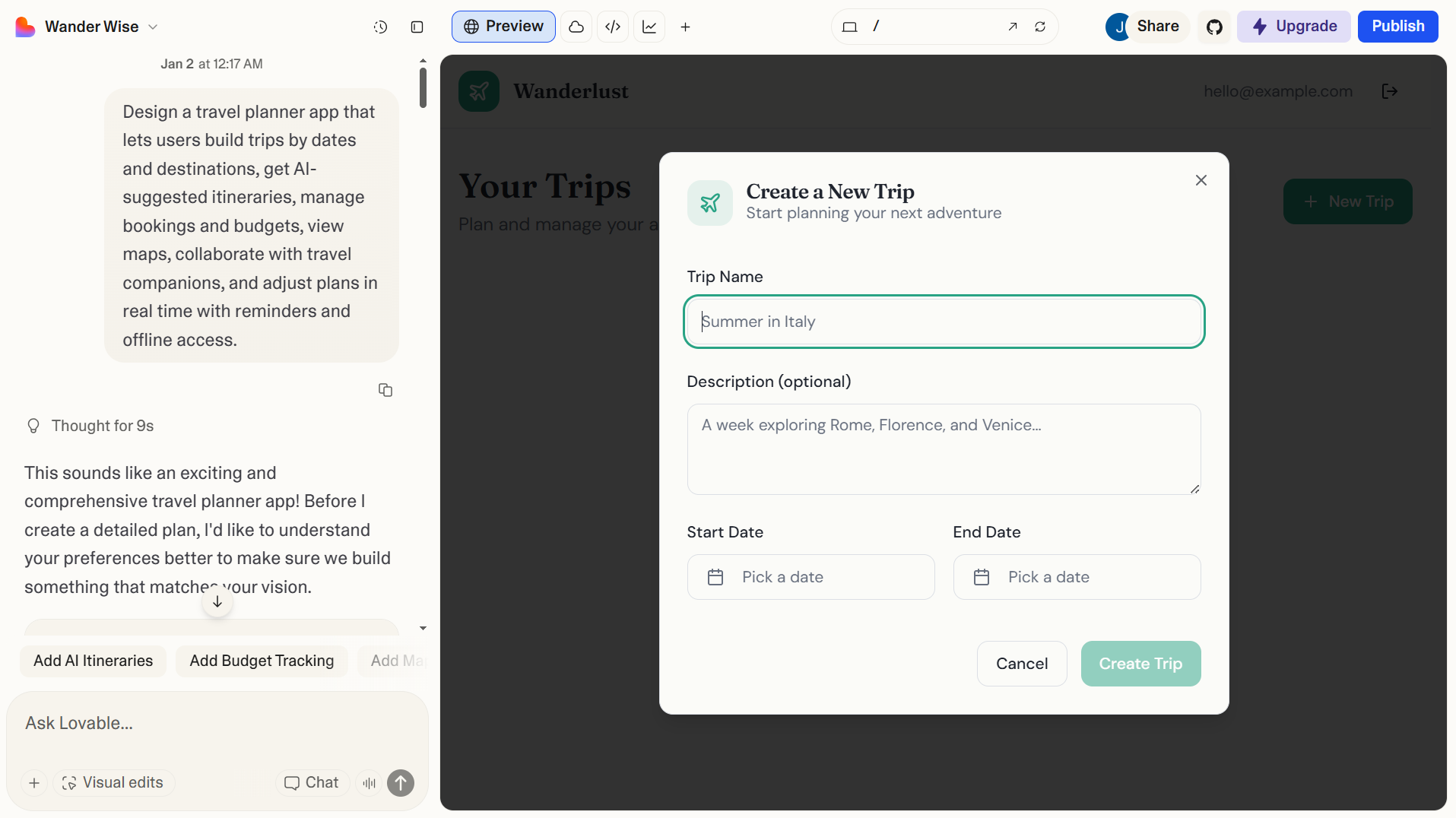The image size is (1456, 818).
Task: Click the Upgrade button
Action: (1294, 27)
